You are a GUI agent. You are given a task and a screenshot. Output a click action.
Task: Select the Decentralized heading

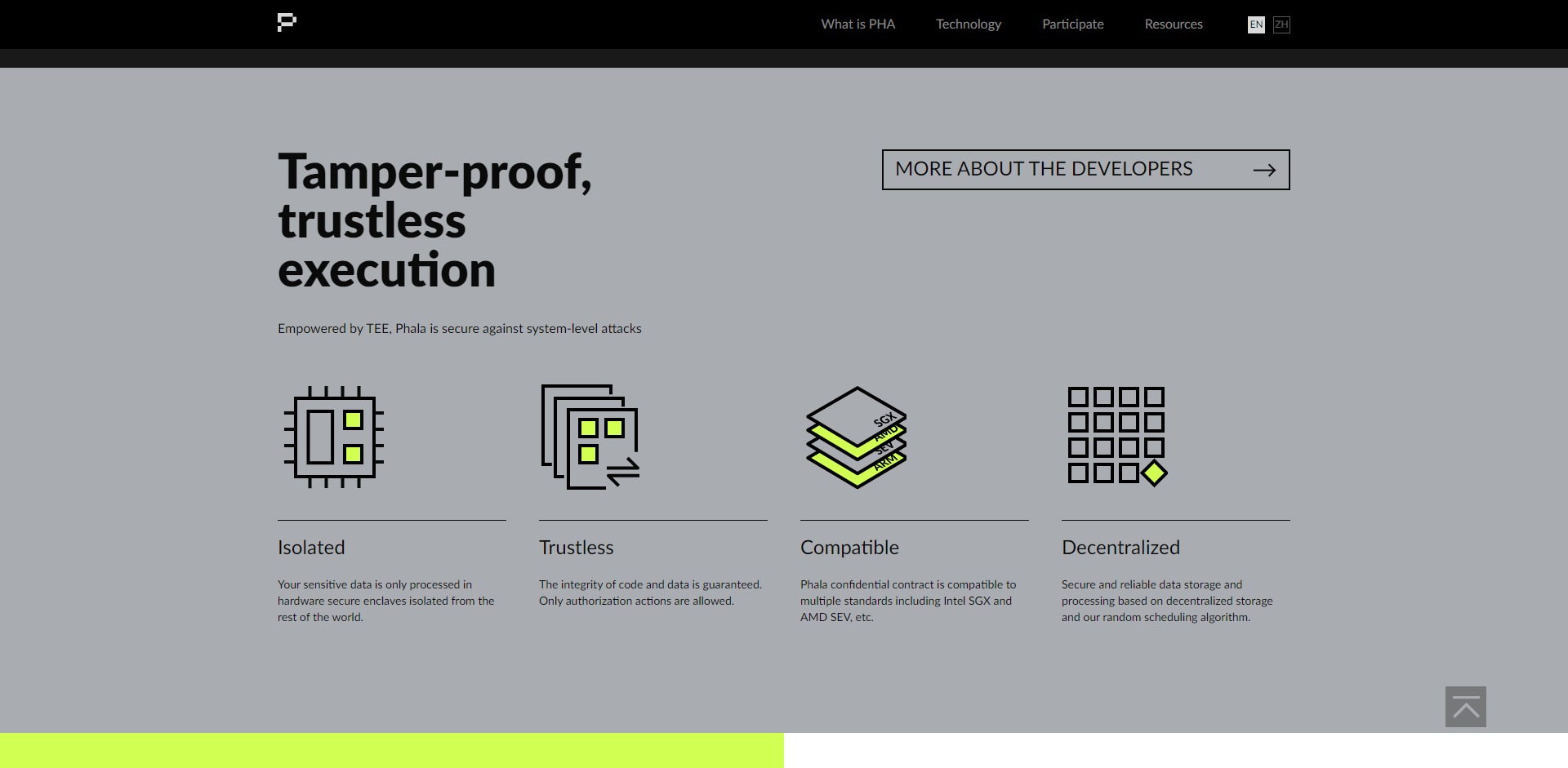(1120, 548)
